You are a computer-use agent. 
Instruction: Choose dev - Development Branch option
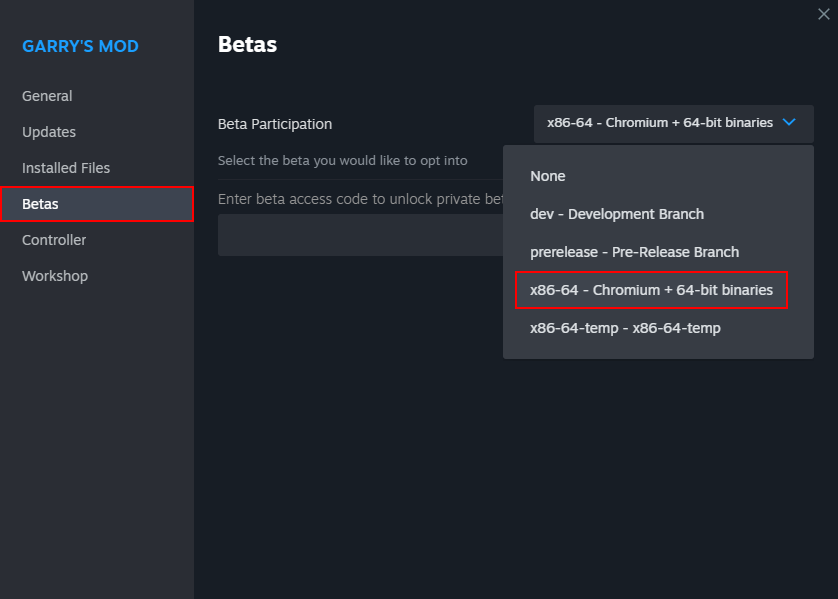click(x=617, y=214)
